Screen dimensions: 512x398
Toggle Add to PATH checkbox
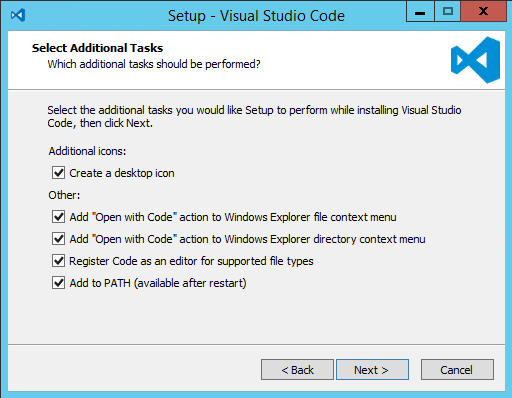point(58,283)
